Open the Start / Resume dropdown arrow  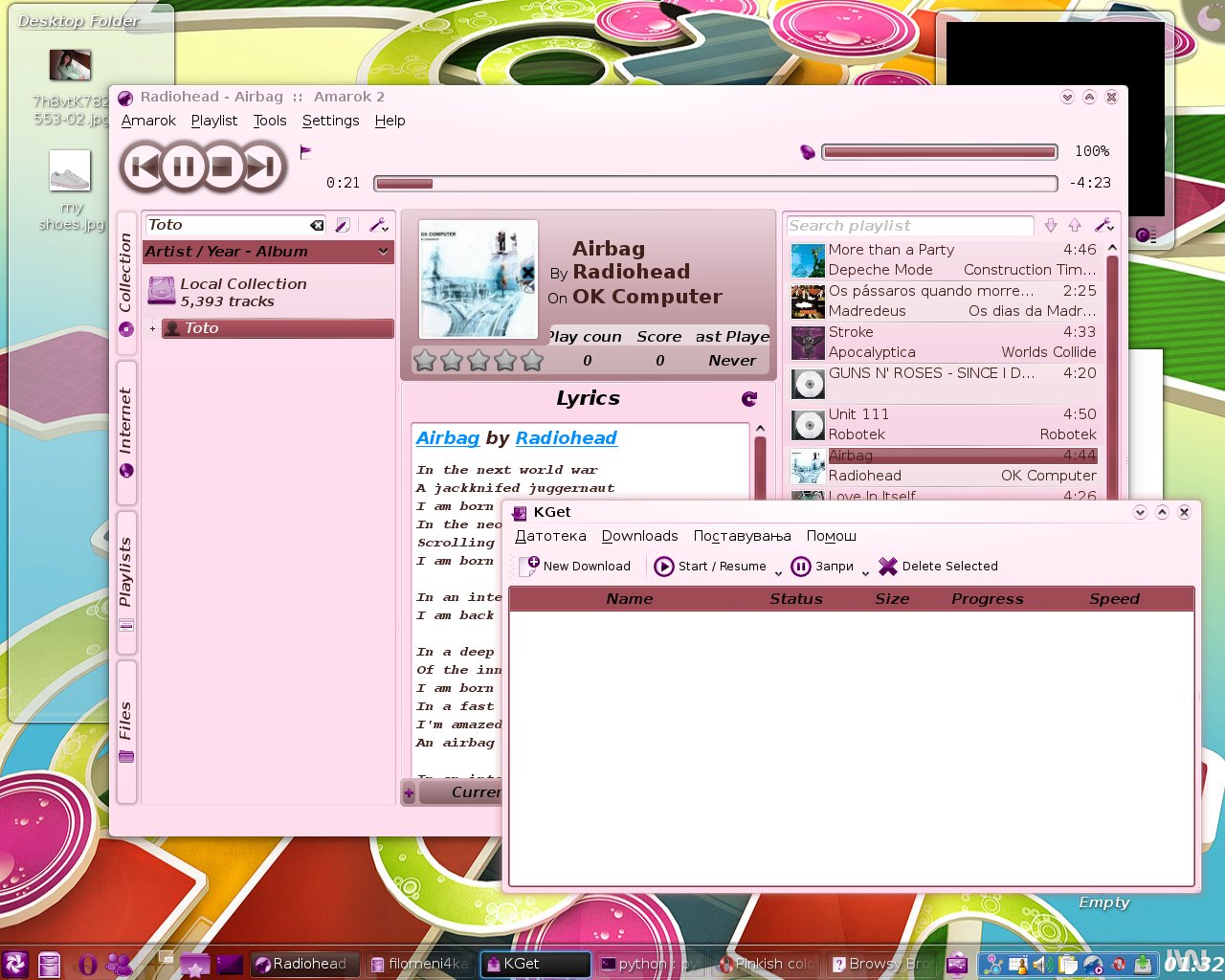(778, 571)
